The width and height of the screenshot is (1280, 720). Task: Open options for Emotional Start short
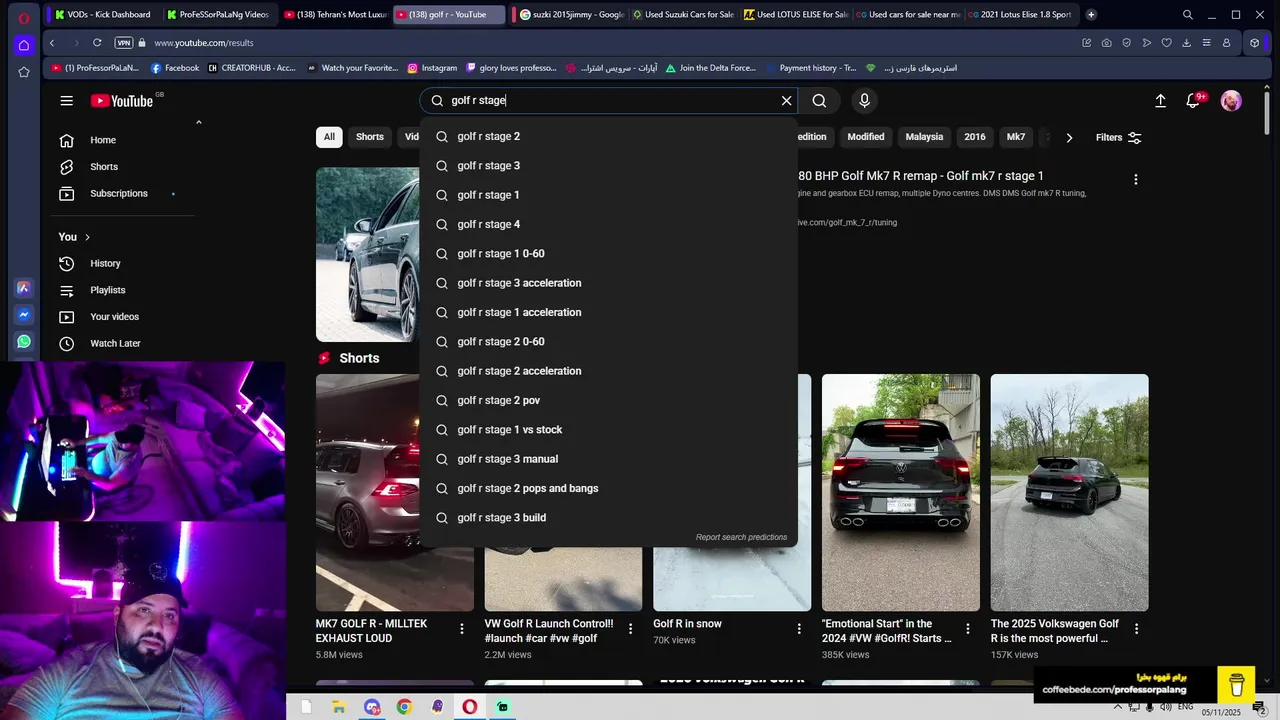coord(968,629)
